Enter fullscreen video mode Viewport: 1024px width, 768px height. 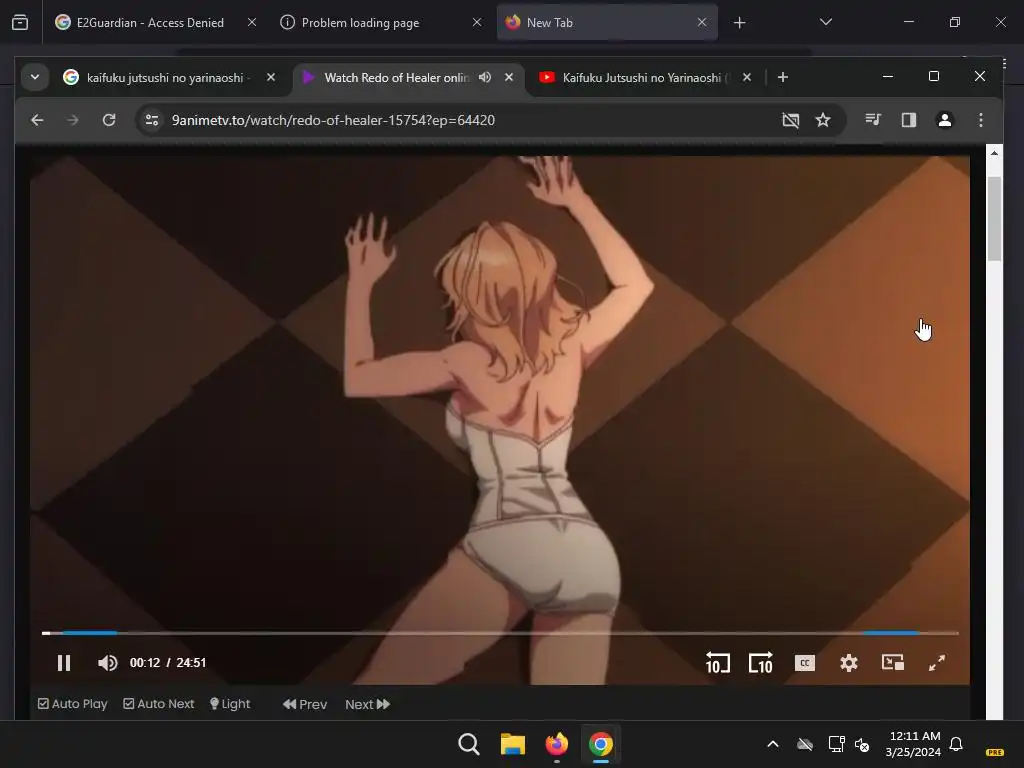point(936,663)
